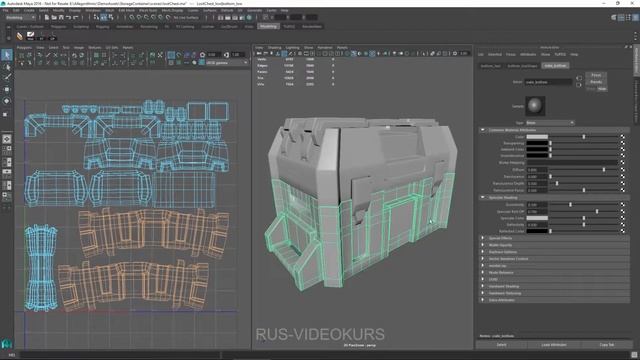Click the UV editor shuffle icon next to grid
Screen dimensions: 640x360
pos(160,55)
